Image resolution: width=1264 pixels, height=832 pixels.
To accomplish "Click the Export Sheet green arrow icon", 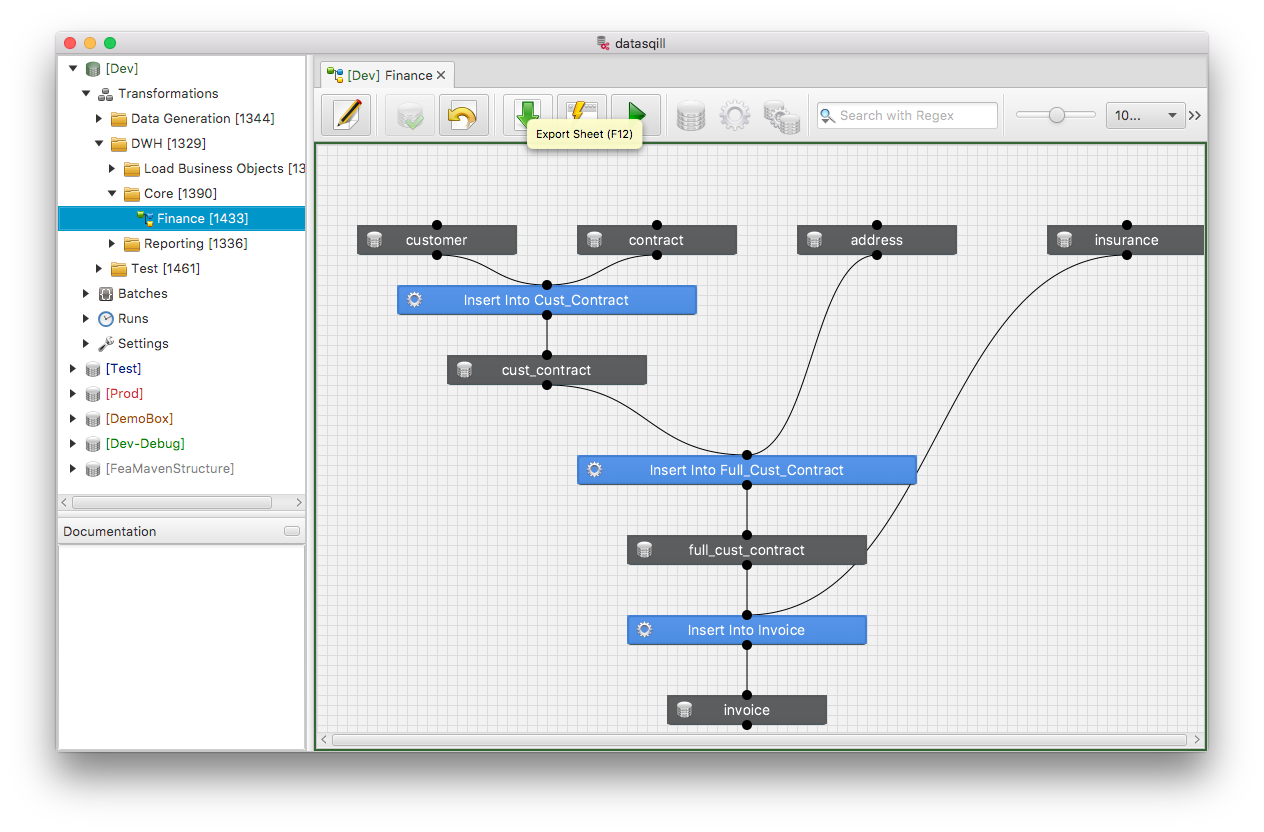I will (x=527, y=112).
